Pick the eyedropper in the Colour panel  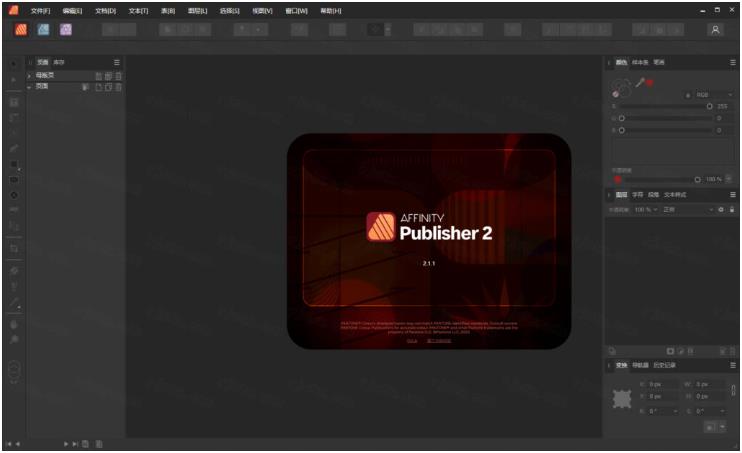pos(639,83)
